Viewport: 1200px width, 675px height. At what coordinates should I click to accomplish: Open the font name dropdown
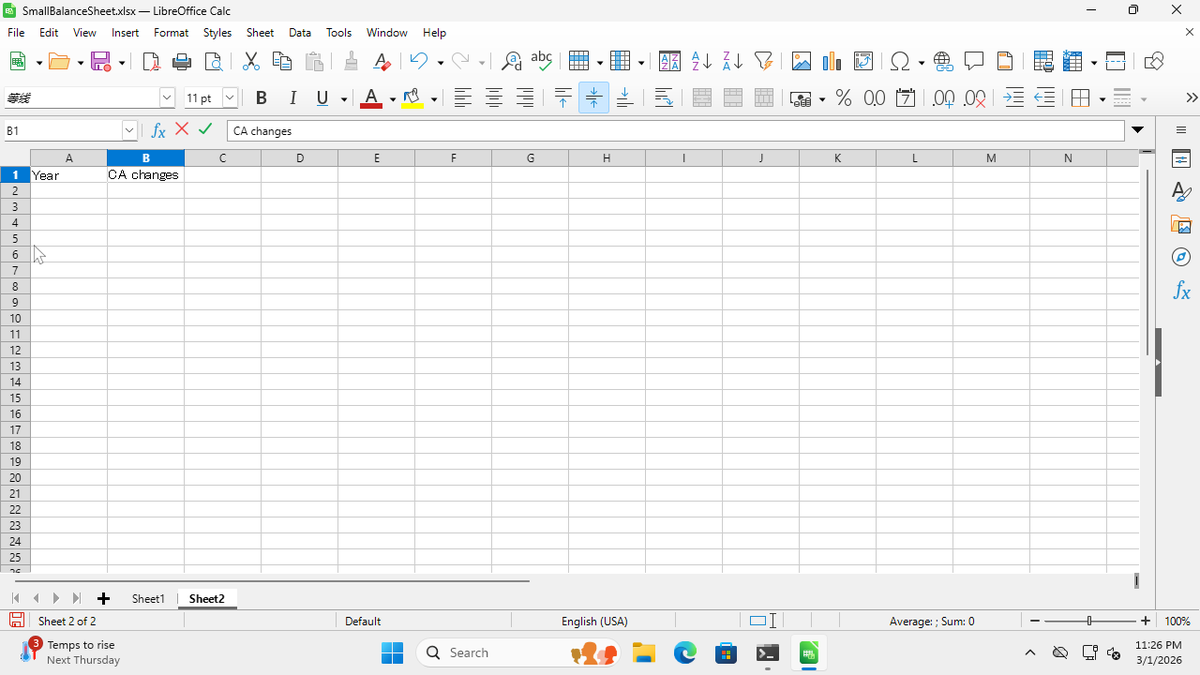[168, 97]
